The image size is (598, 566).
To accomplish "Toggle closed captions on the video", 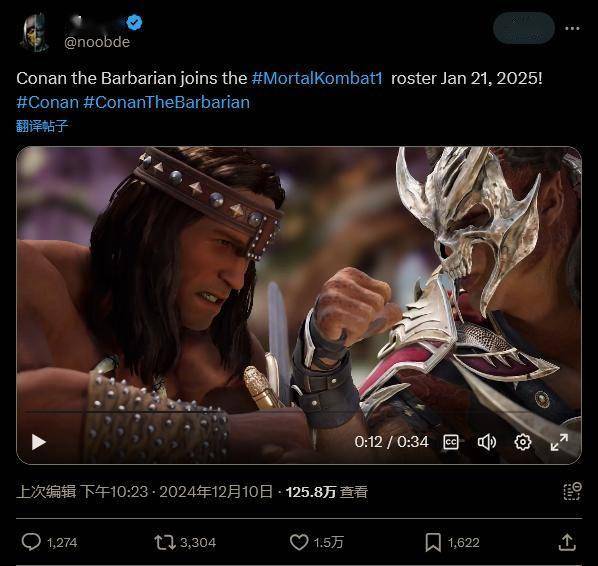I will tap(451, 442).
